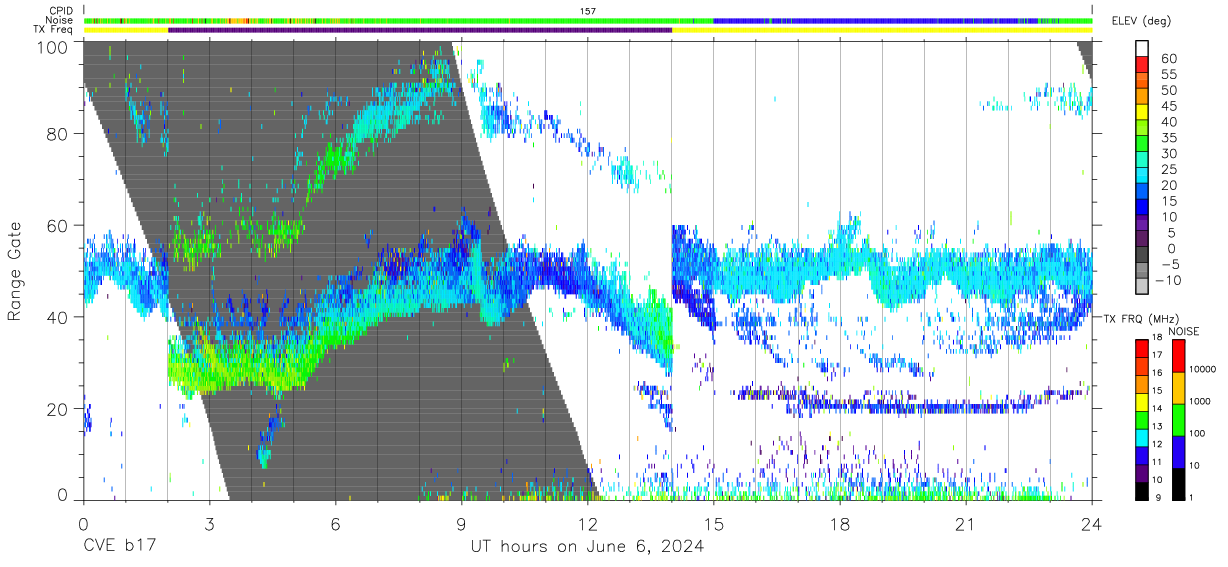Viewport: 1228px width, 567px height.
Task: Click the green segment of the NOISE colorbar
Action: [x=1177, y=420]
